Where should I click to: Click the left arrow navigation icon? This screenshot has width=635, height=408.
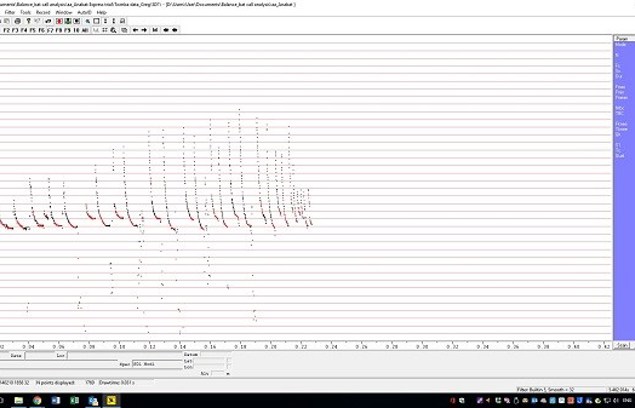136,30
